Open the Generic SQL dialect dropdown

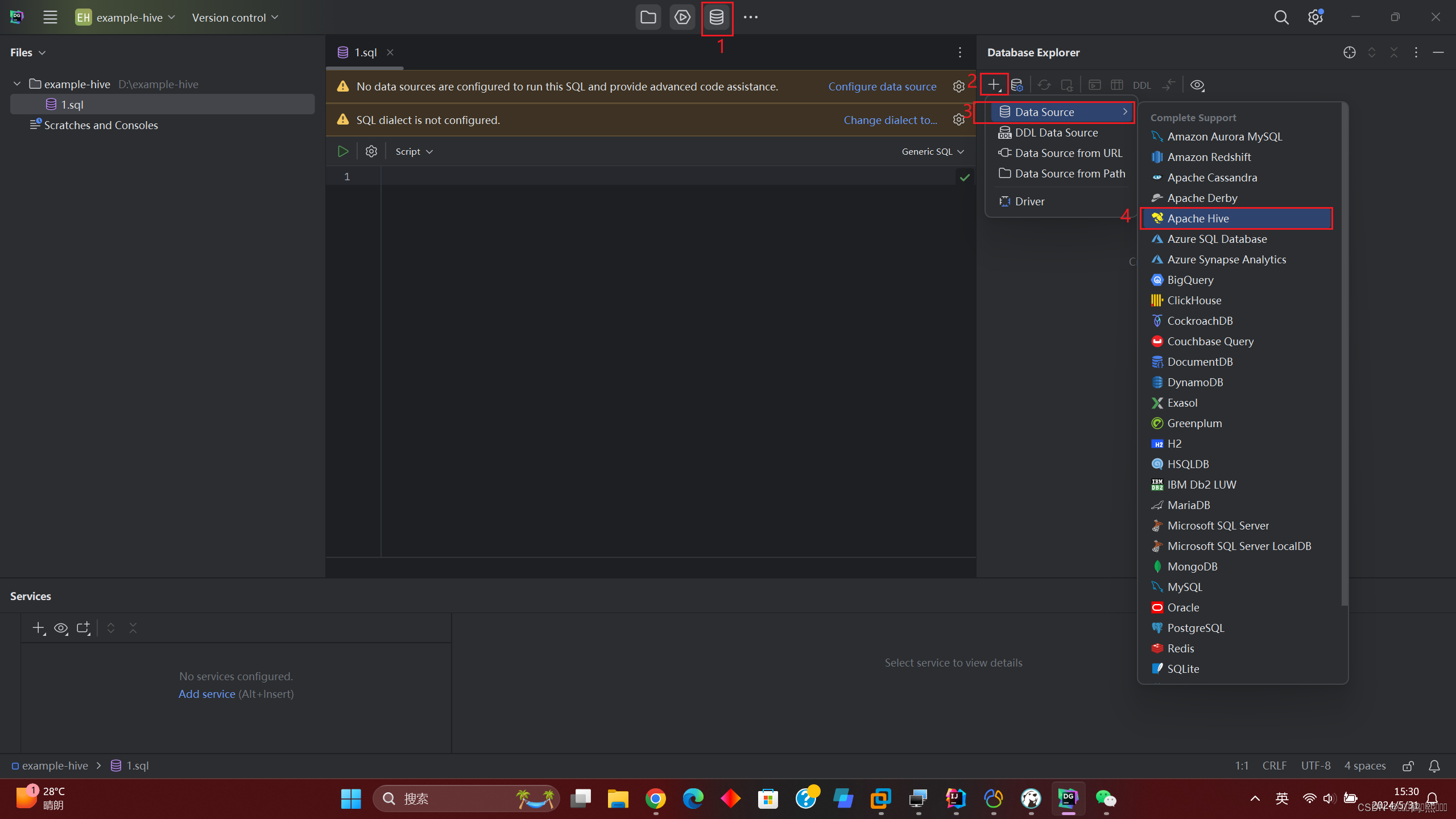coord(933,151)
